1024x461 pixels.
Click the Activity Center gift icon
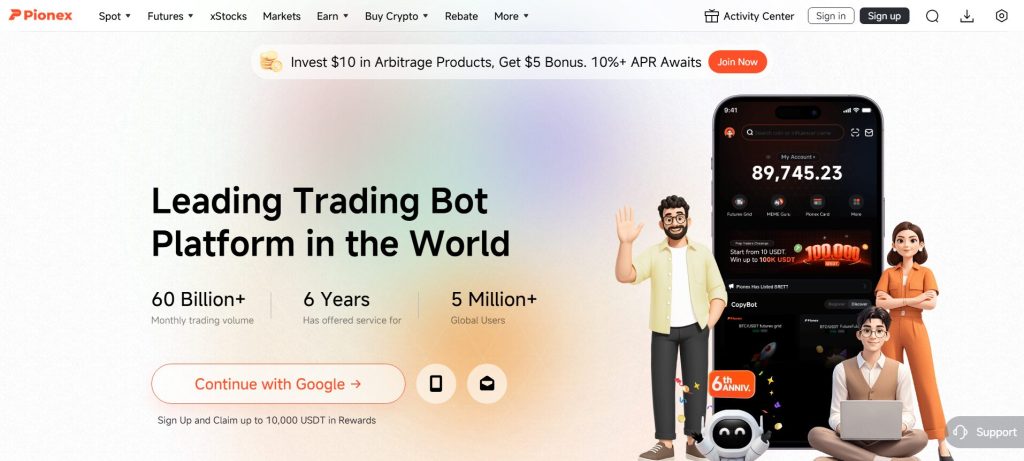point(712,16)
